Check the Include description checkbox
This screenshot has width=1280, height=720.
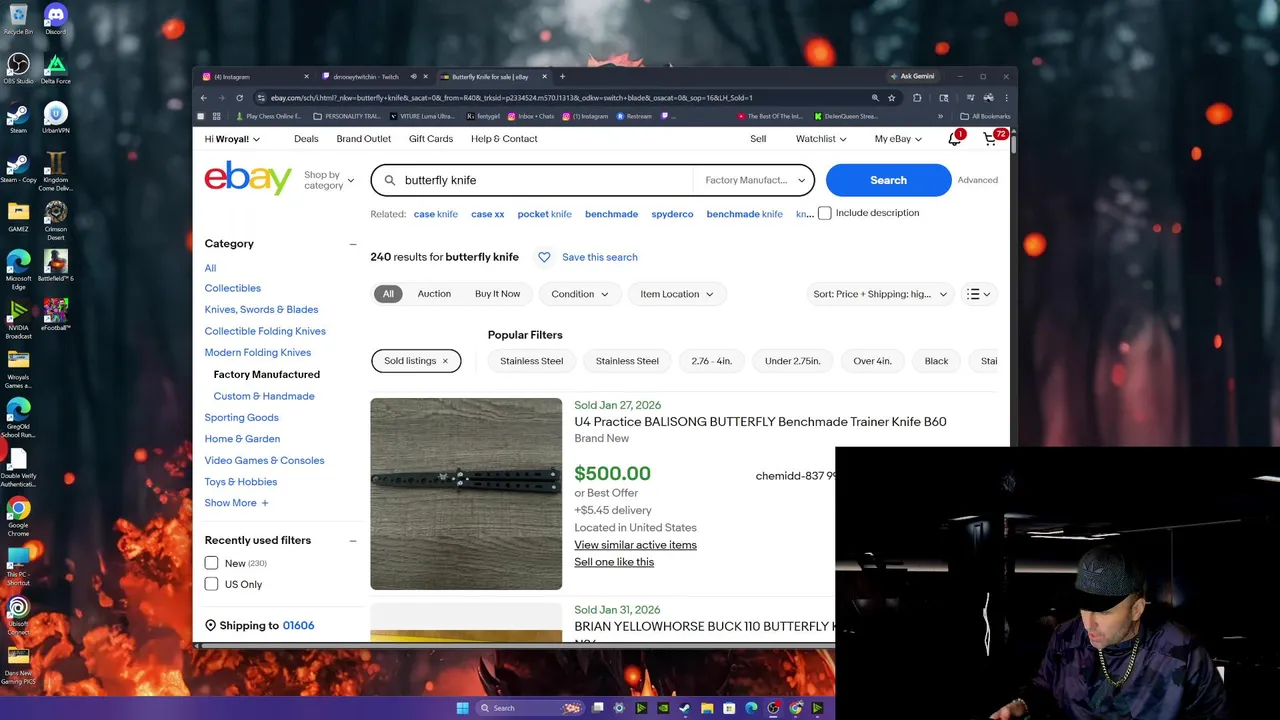(824, 213)
